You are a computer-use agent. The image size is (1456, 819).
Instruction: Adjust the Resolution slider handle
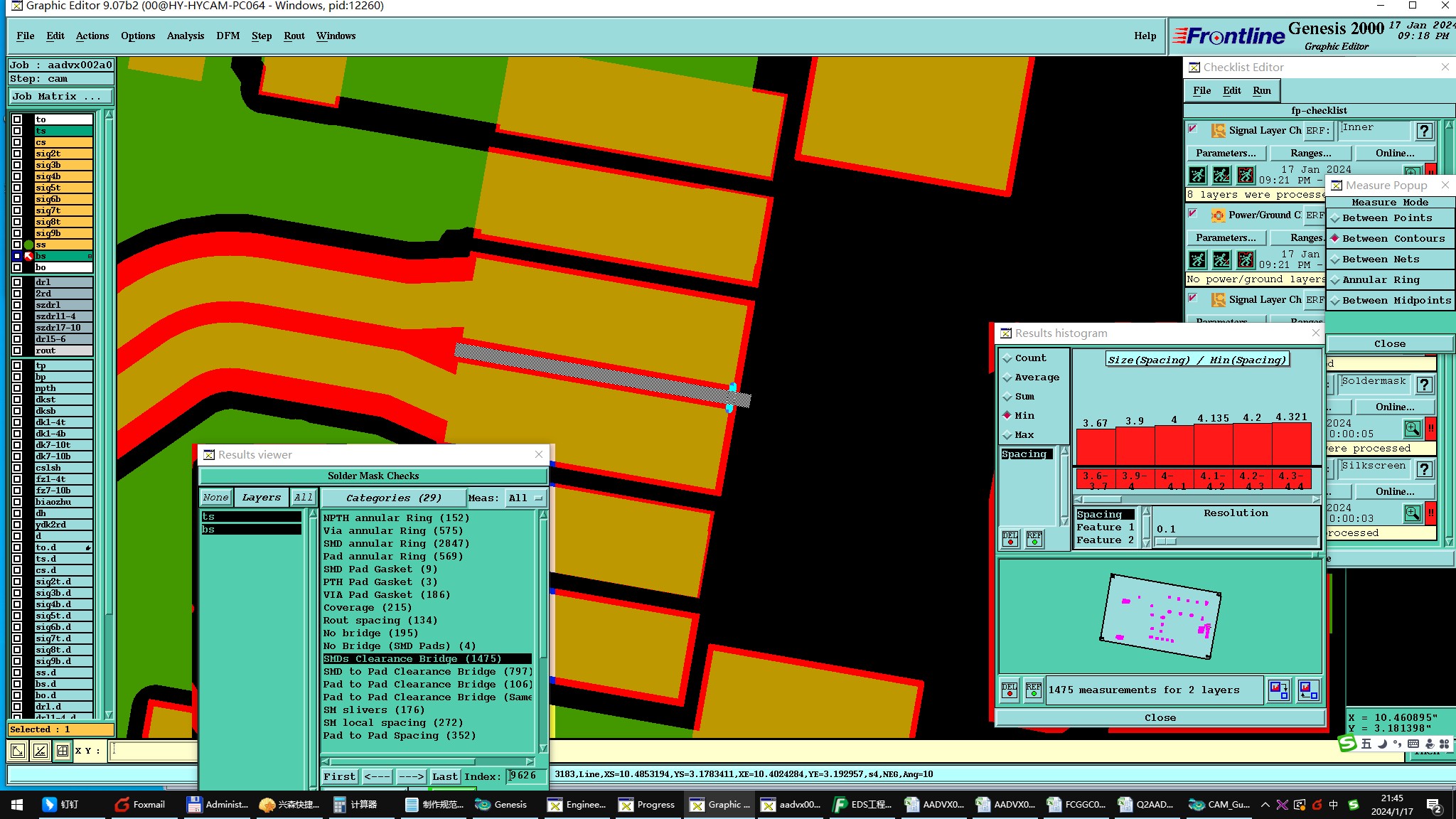click(x=1166, y=542)
